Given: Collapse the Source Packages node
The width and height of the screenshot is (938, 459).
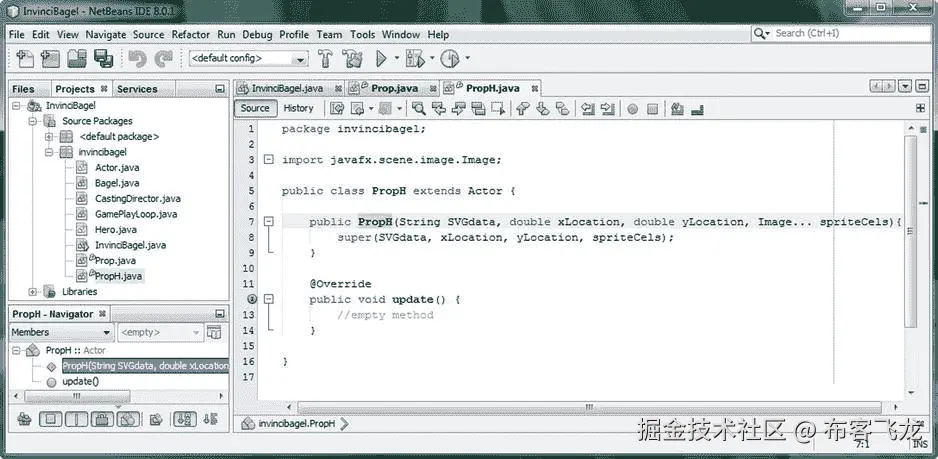Looking at the screenshot, I should [33, 121].
